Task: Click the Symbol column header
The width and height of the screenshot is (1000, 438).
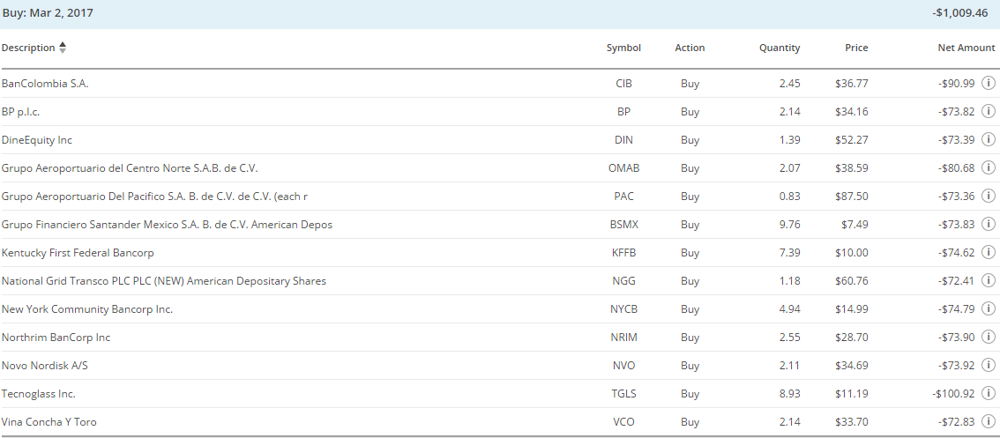Action: [623, 48]
